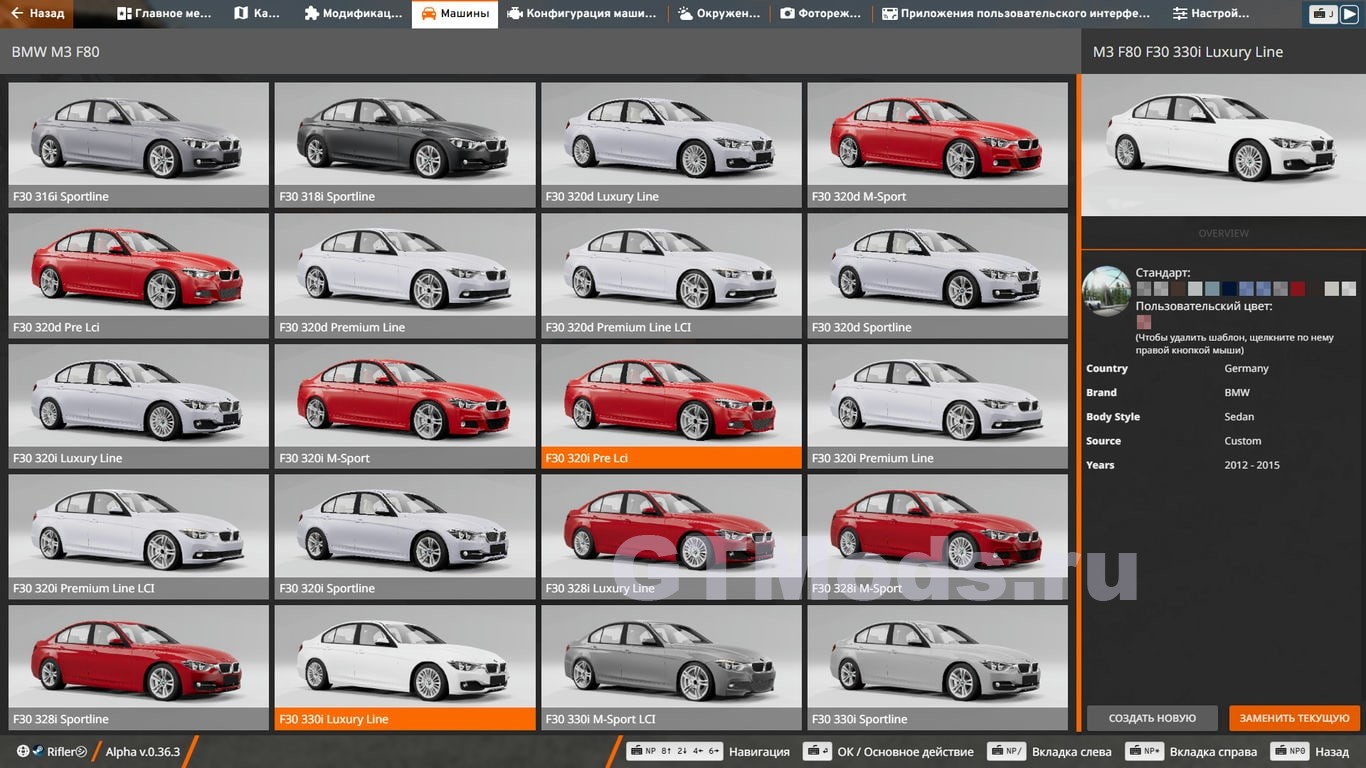Choose the F30 328i M-Sport car
The image size is (1366, 768).
938,537
